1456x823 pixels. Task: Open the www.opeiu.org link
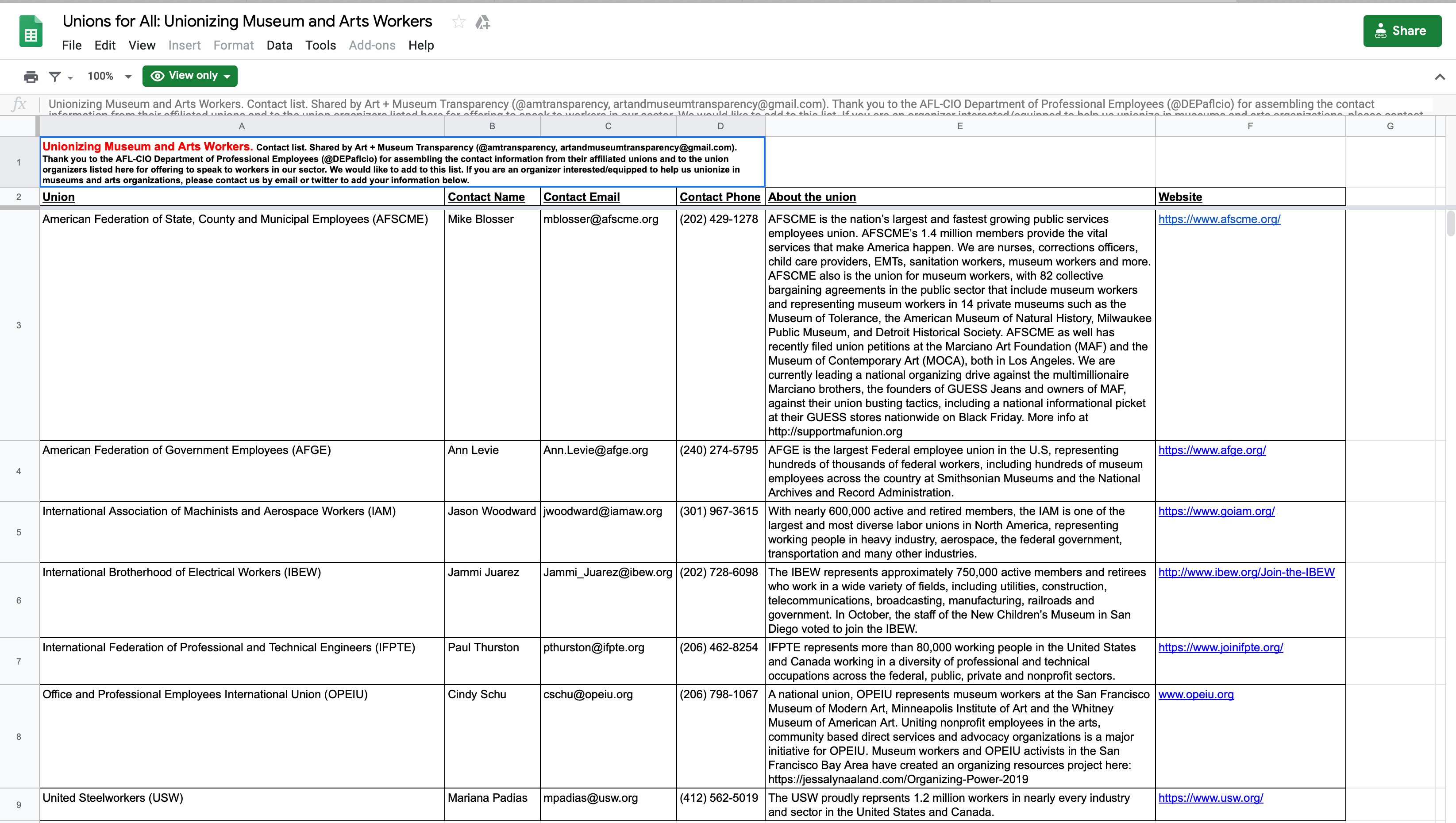[1195, 694]
